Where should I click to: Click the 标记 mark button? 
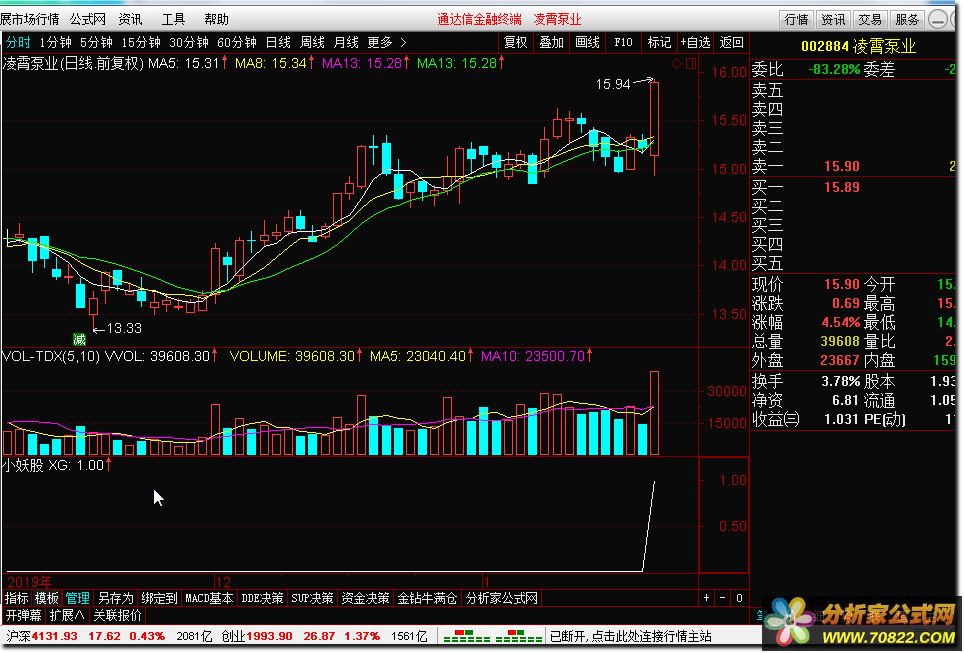(x=659, y=42)
